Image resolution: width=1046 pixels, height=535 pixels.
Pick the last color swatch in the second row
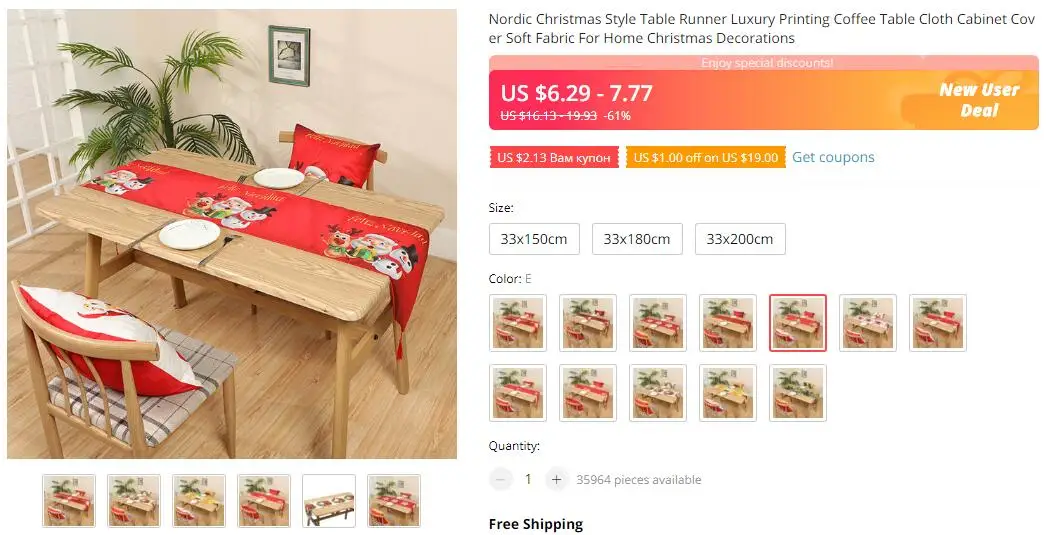798,393
